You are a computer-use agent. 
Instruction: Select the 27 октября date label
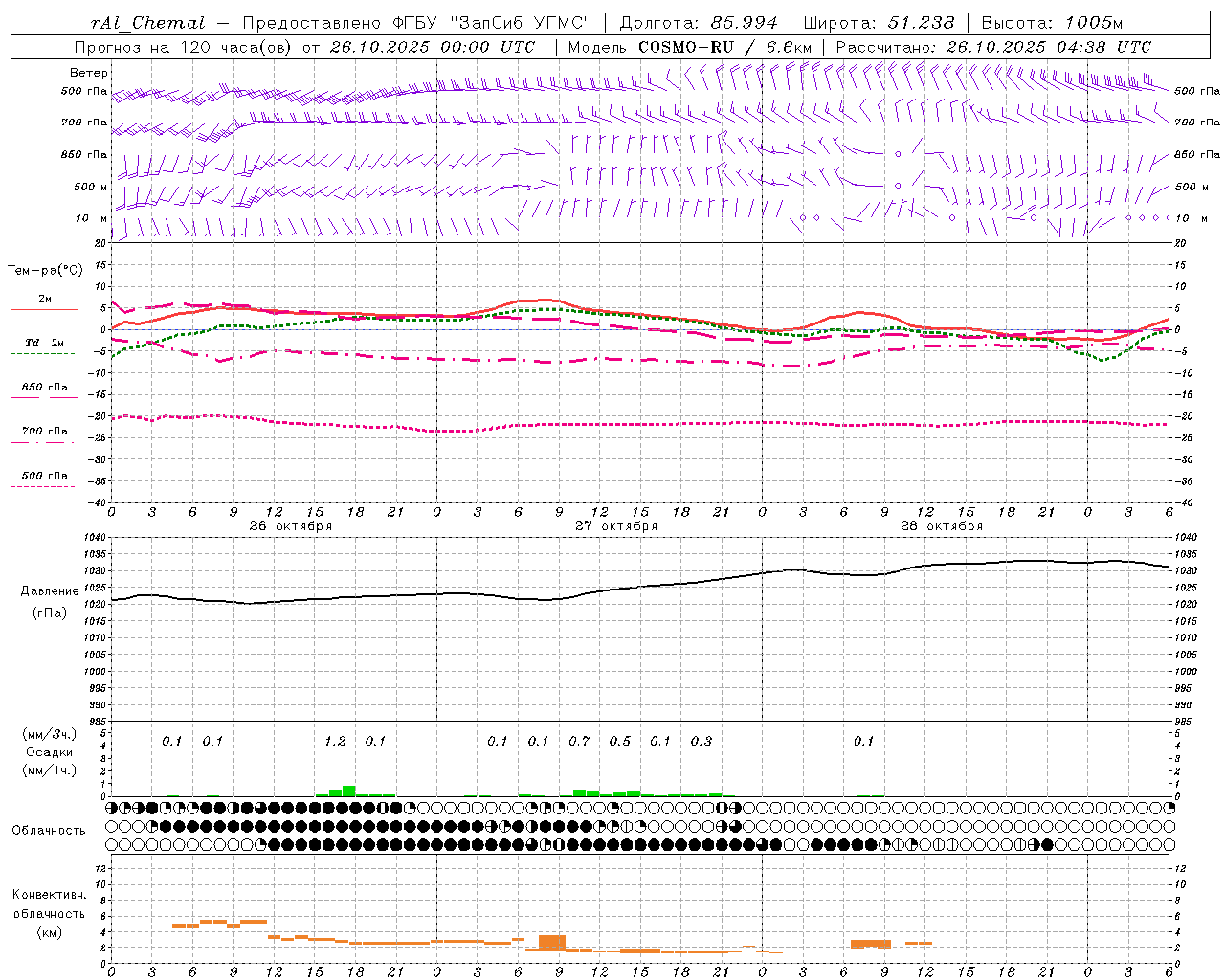pyautogui.click(x=616, y=526)
